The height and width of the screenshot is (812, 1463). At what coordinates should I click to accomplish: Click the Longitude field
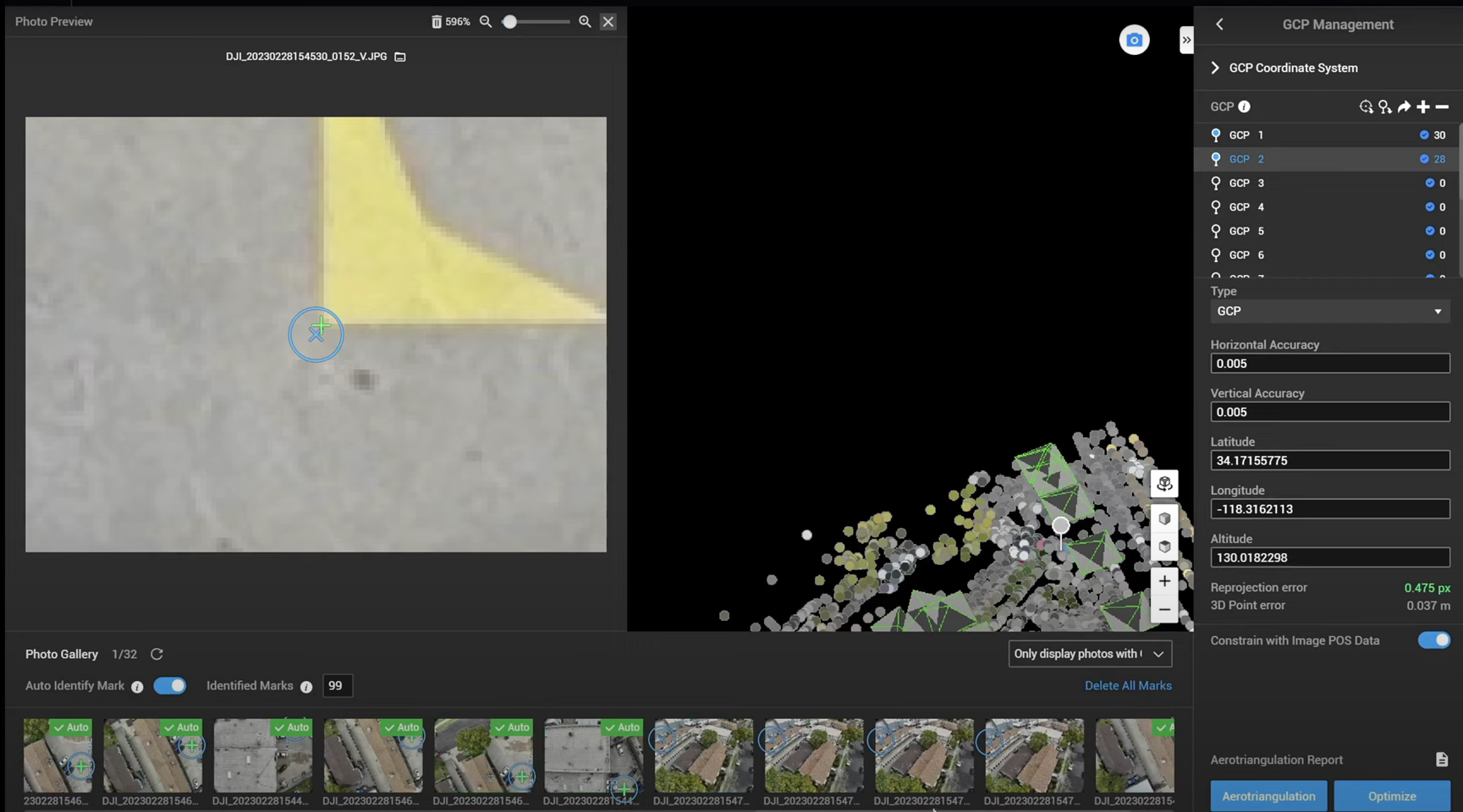point(1330,509)
